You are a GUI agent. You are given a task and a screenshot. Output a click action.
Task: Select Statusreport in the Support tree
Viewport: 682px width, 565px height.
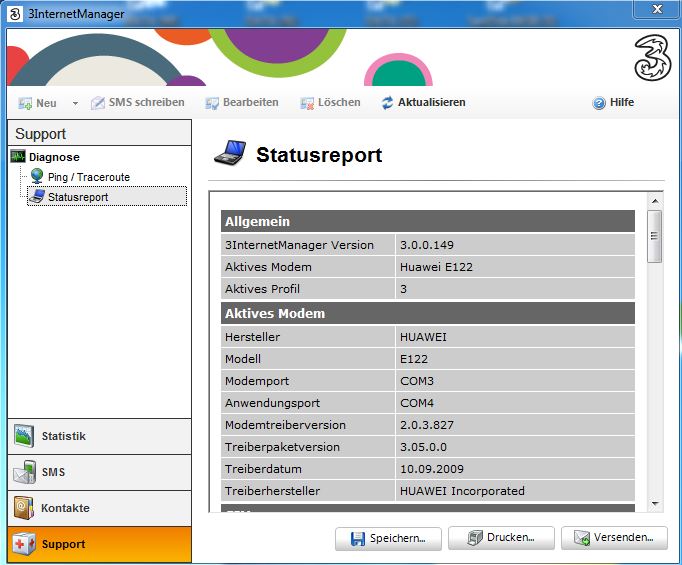tap(107, 196)
